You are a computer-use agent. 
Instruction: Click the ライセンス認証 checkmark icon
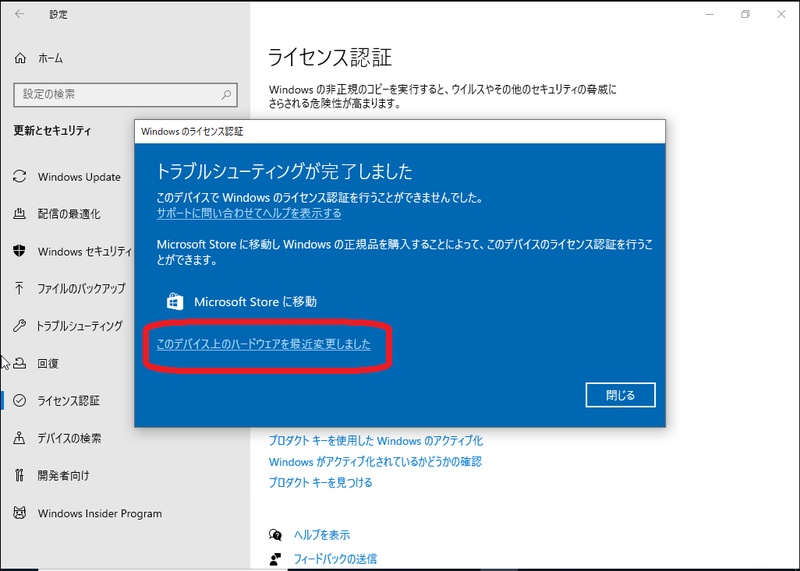pos(19,401)
